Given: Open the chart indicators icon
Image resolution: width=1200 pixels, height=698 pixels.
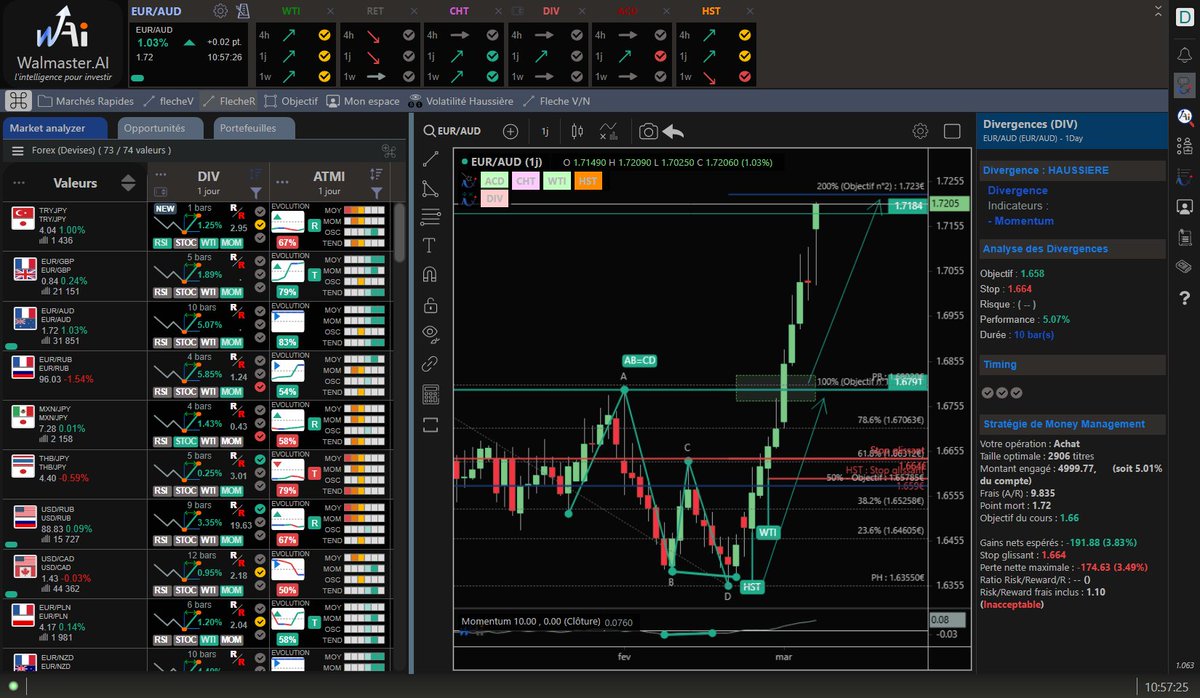Looking at the screenshot, I should [x=609, y=131].
